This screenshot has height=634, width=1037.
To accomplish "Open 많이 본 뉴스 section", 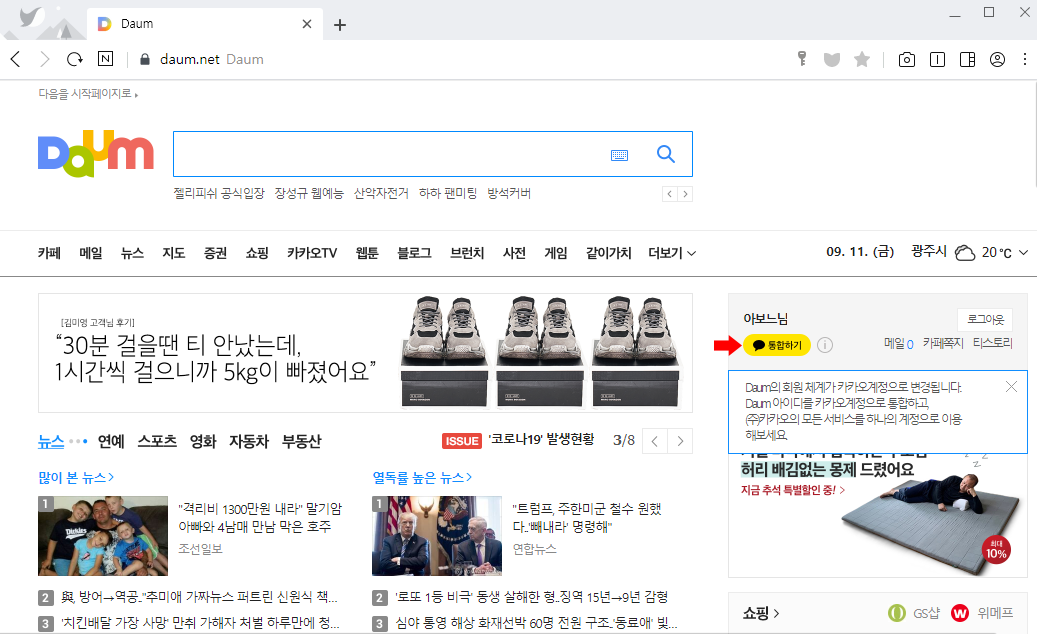I will click(x=76, y=477).
